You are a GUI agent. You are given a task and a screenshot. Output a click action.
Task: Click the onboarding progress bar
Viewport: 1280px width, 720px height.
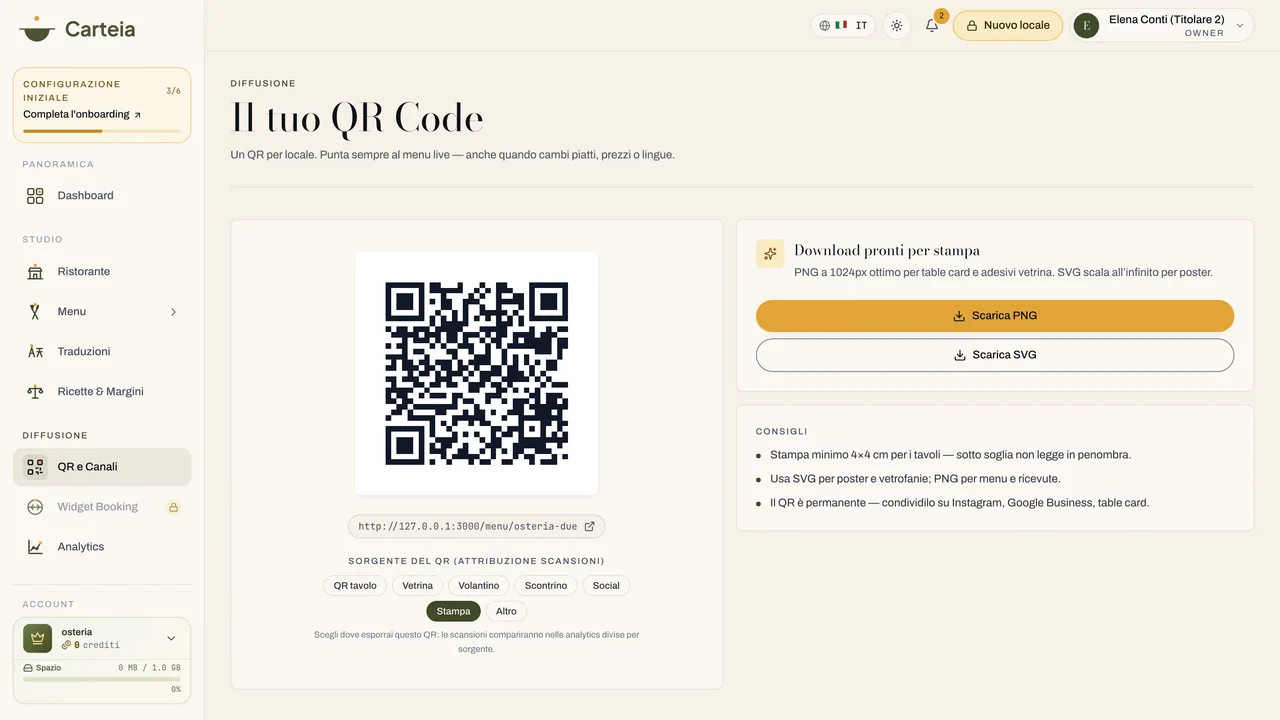click(102, 131)
